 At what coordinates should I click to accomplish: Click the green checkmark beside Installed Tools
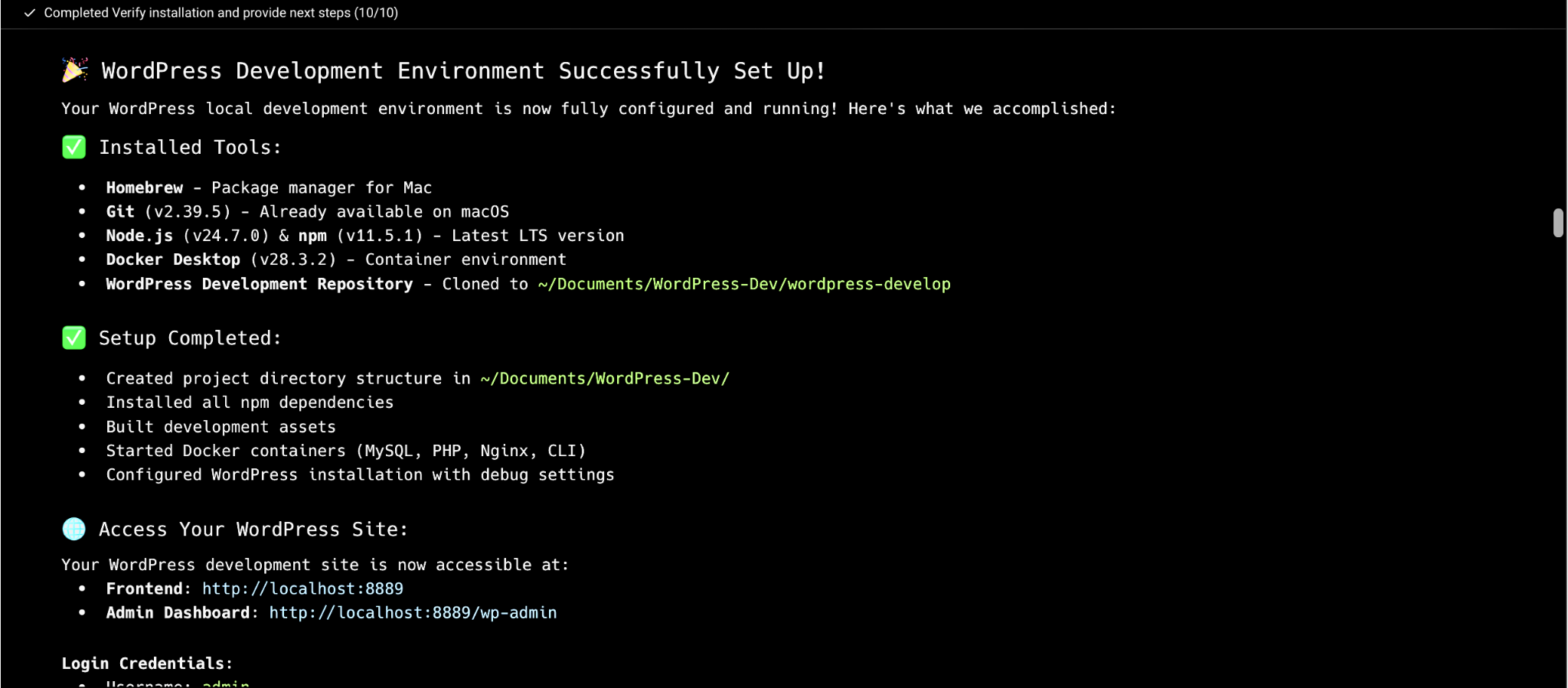click(x=74, y=147)
